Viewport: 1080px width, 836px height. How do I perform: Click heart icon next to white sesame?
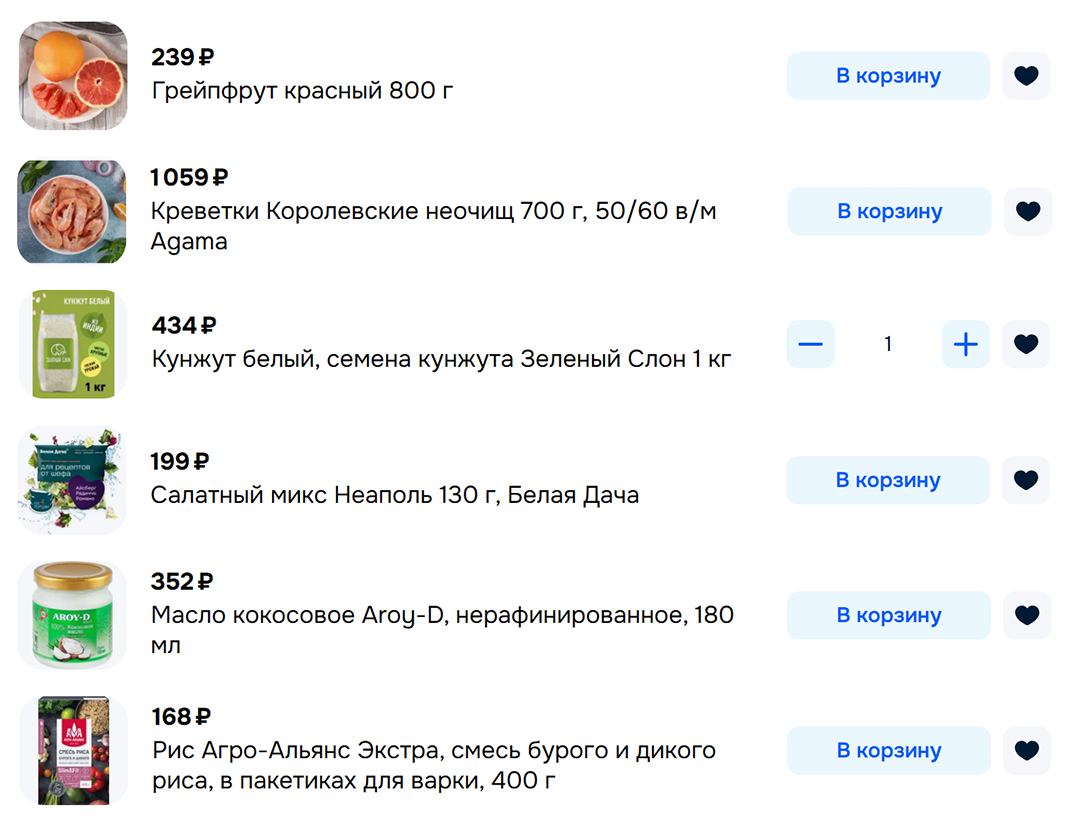[x=1026, y=345]
